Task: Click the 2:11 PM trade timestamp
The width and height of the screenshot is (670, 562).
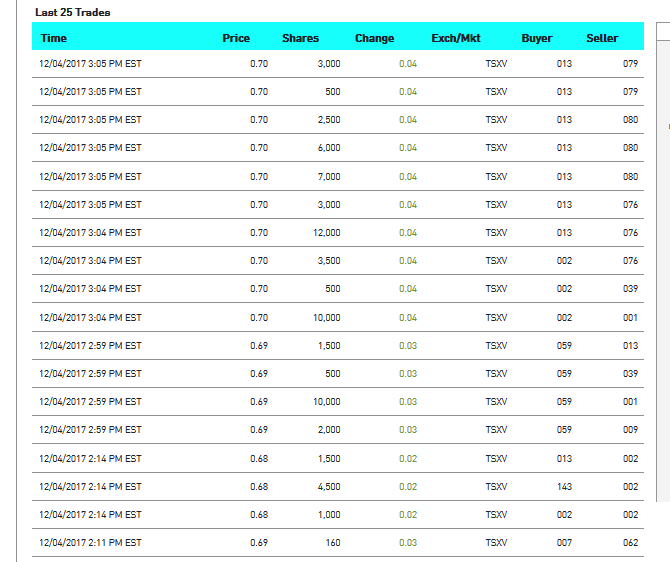Action: [x=90, y=543]
